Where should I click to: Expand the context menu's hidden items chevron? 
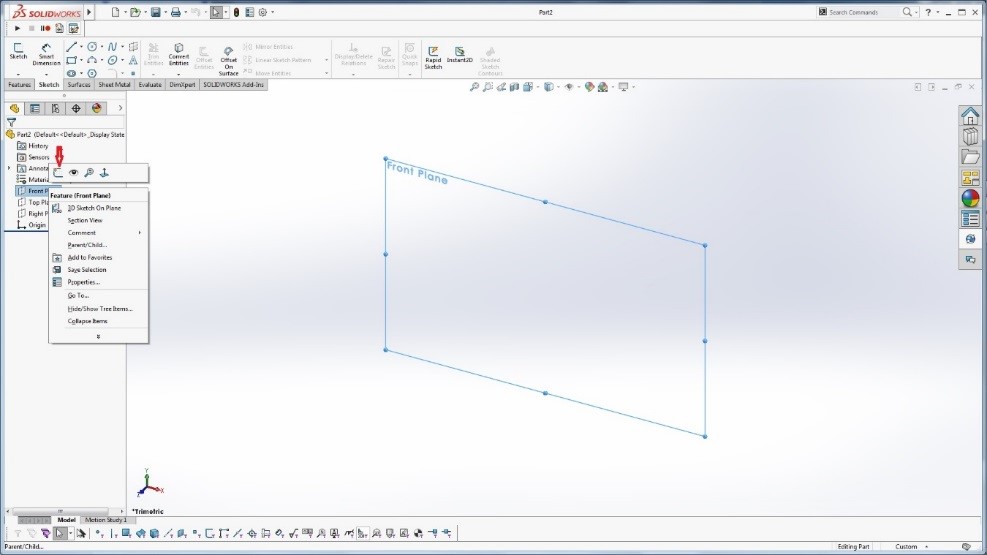pyautogui.click(x=98, y=336)
